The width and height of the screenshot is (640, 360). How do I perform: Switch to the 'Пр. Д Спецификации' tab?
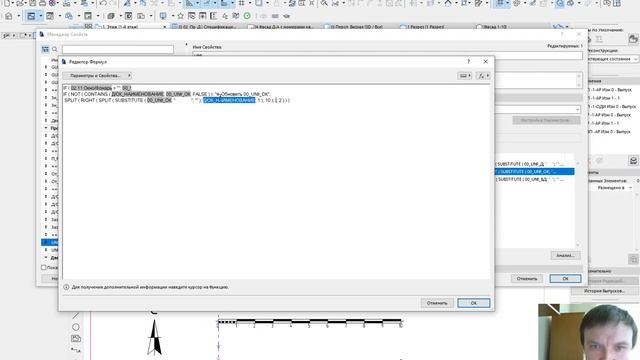[207, 27]
